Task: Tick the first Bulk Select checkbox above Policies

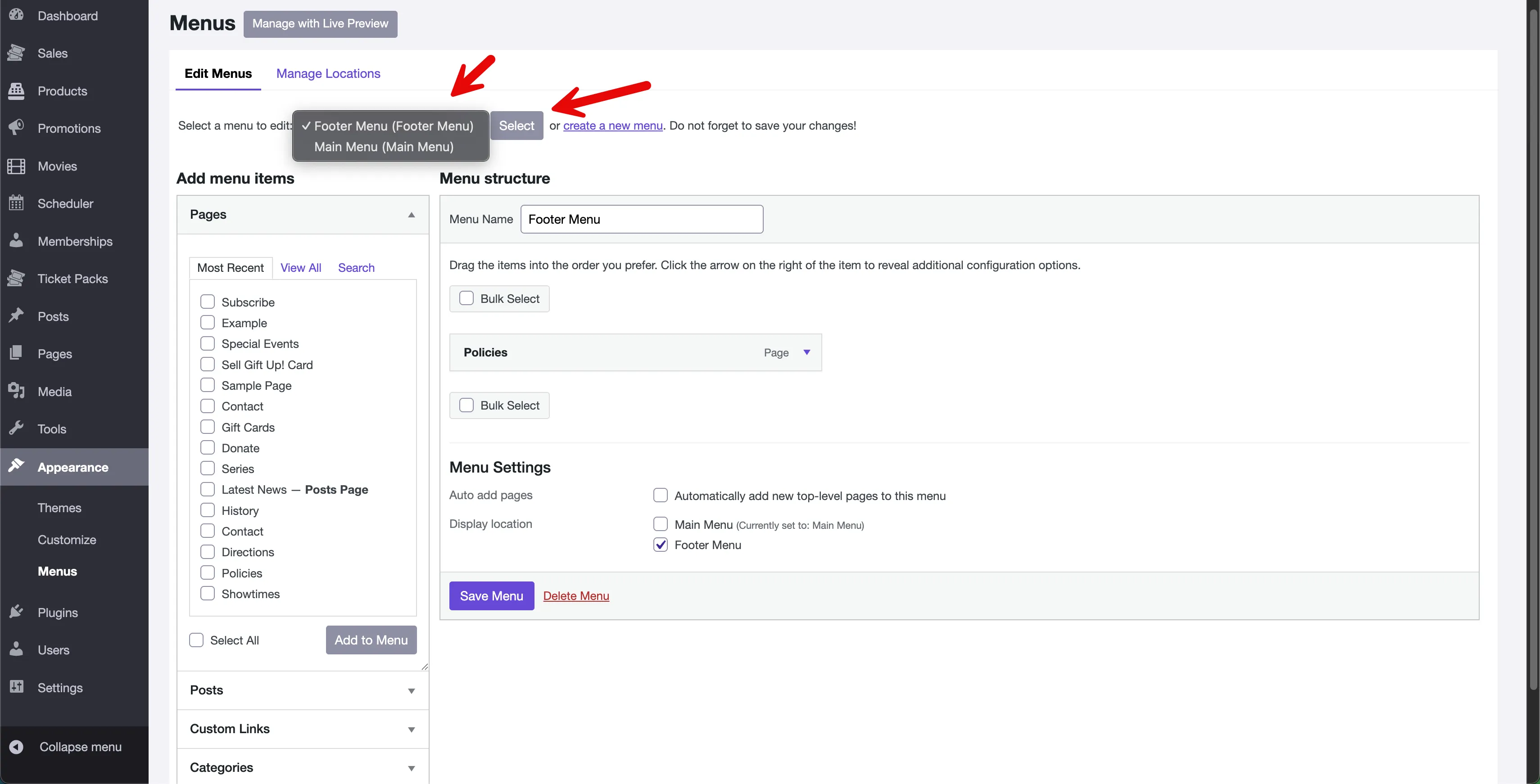Action: pos(467,298)
